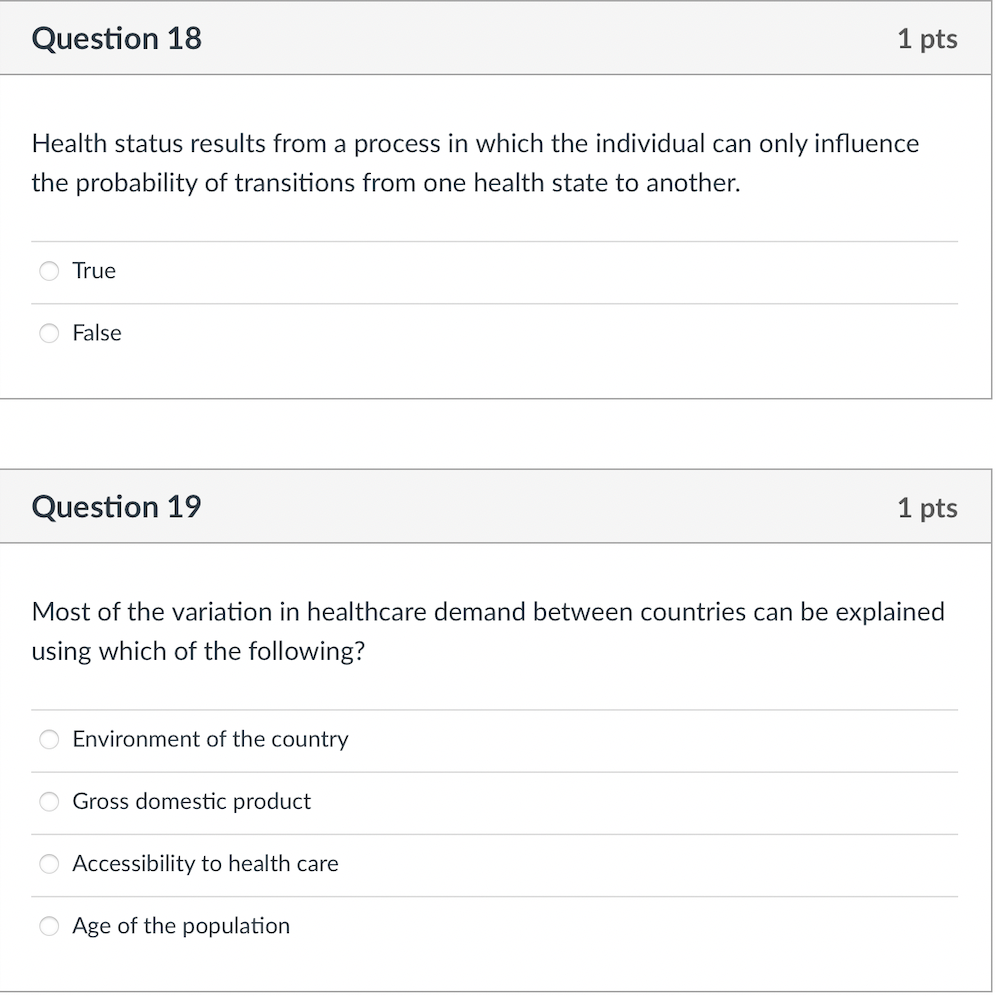Screen dimensions: 996x996
Task: Click the True answer label text
Action: 93,271
